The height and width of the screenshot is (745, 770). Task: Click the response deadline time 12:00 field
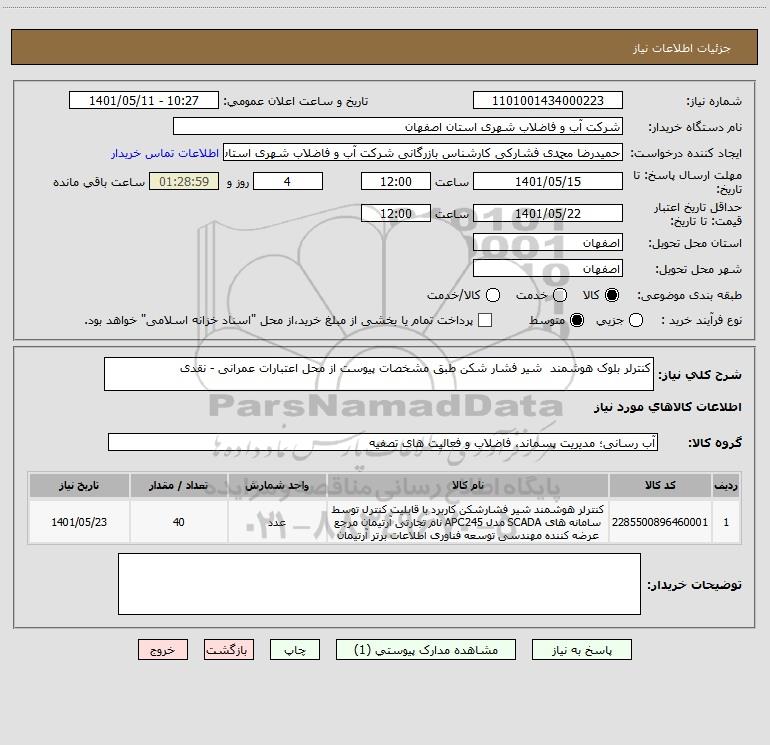(396, 181)
